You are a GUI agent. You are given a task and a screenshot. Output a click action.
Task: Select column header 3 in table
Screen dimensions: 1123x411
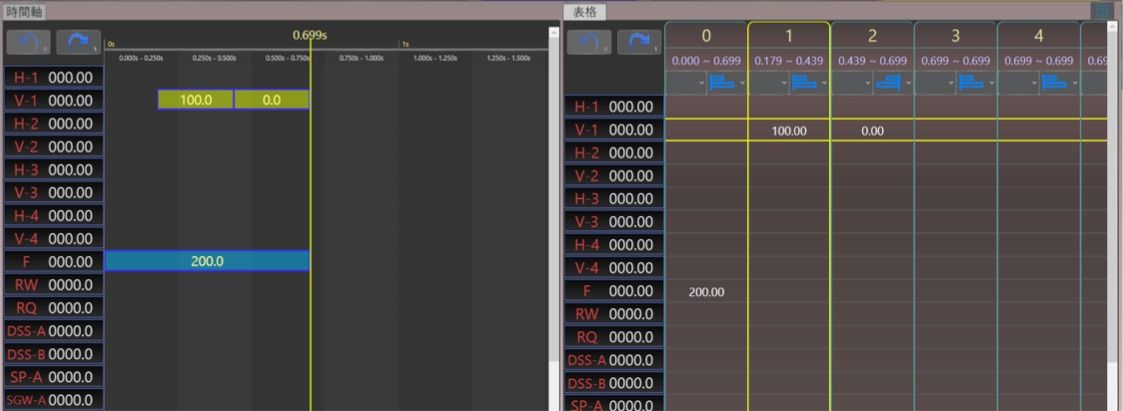(955, 37)
